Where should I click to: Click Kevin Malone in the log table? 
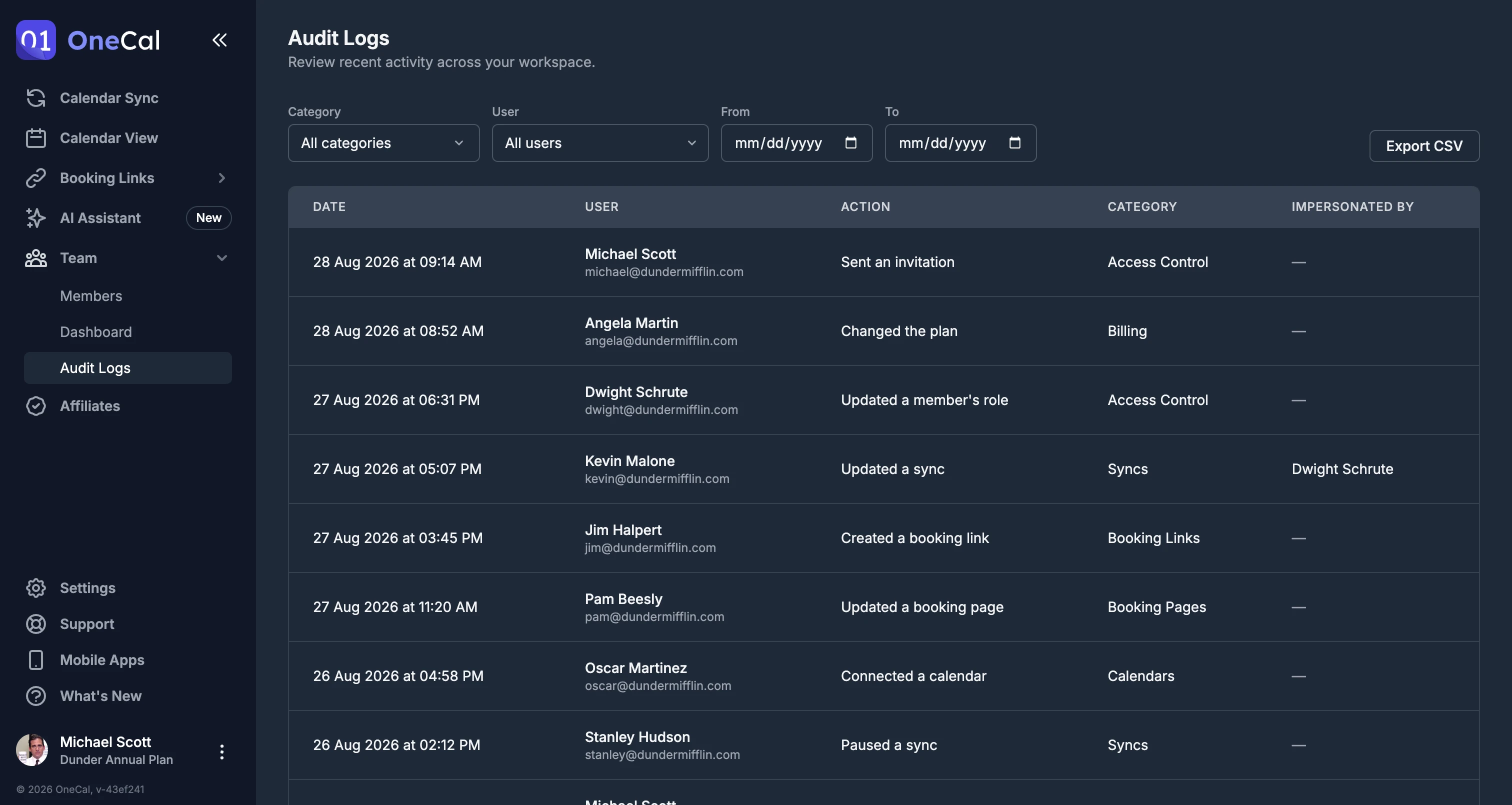click(629, 461)
